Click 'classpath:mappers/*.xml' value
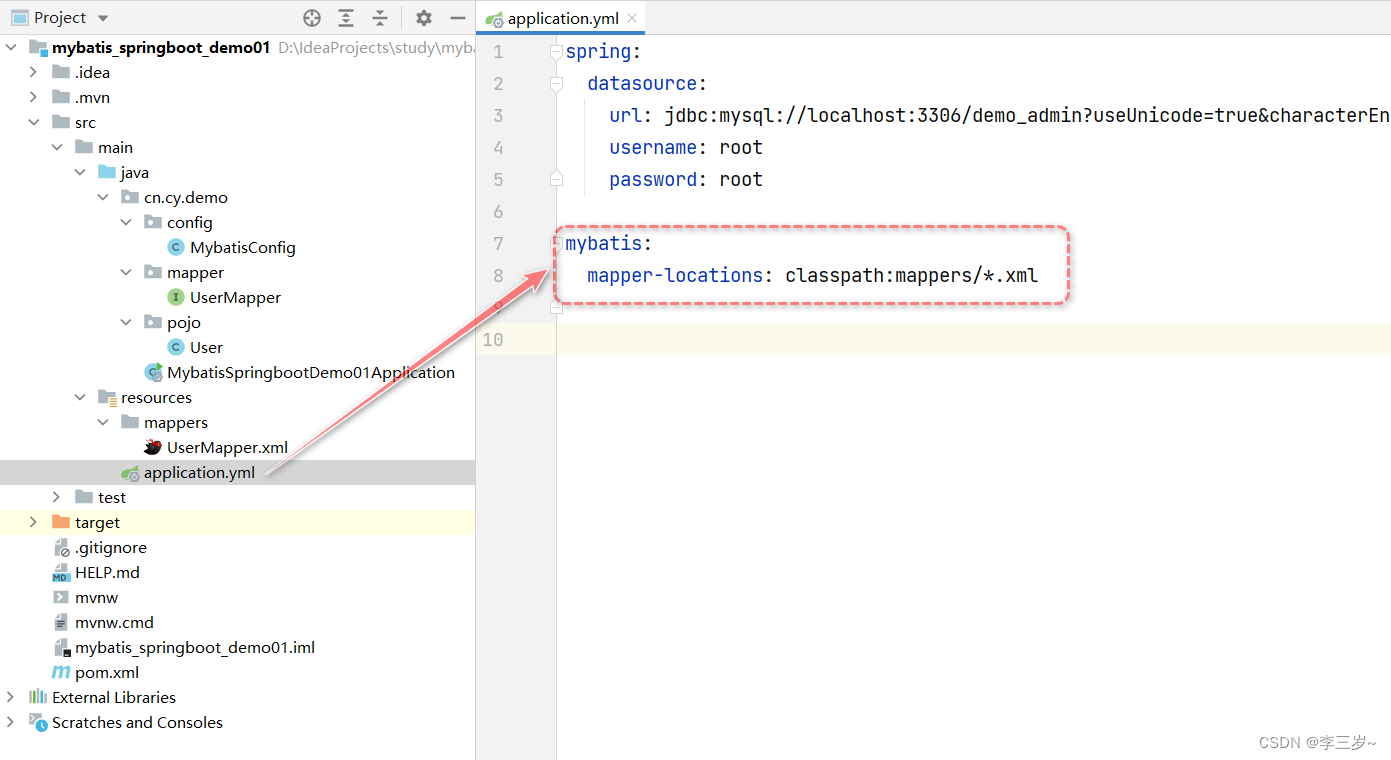Screen dimensions: 1391x760 (x=912, y=275)
